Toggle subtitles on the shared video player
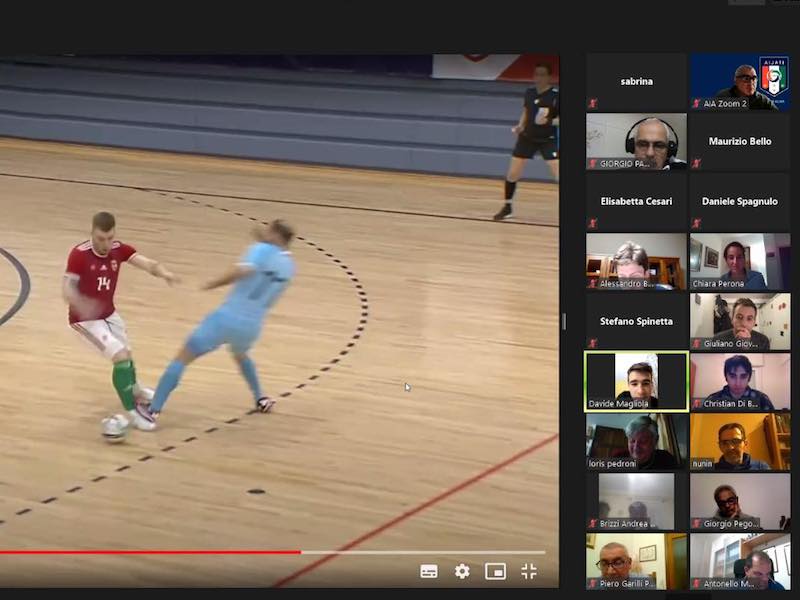Viewport: 800px width, 600px height. 429,571
